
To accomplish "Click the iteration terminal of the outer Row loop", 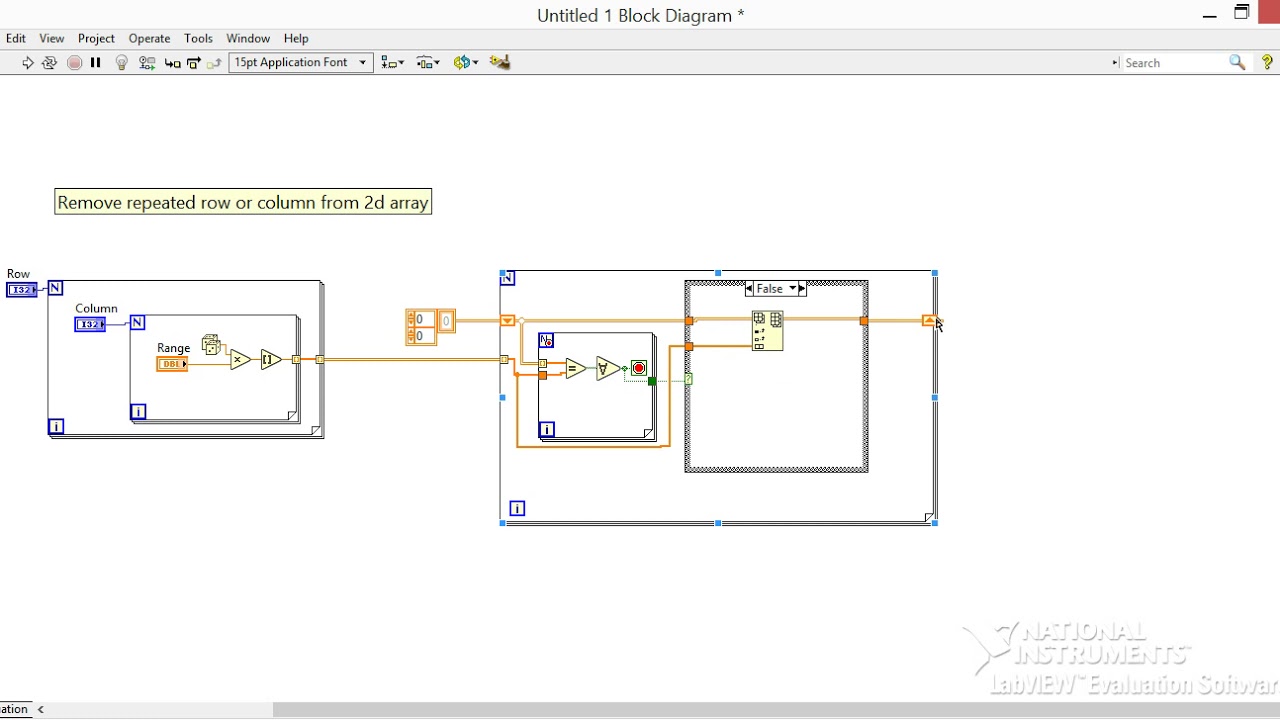I will [x=56, y=427].
